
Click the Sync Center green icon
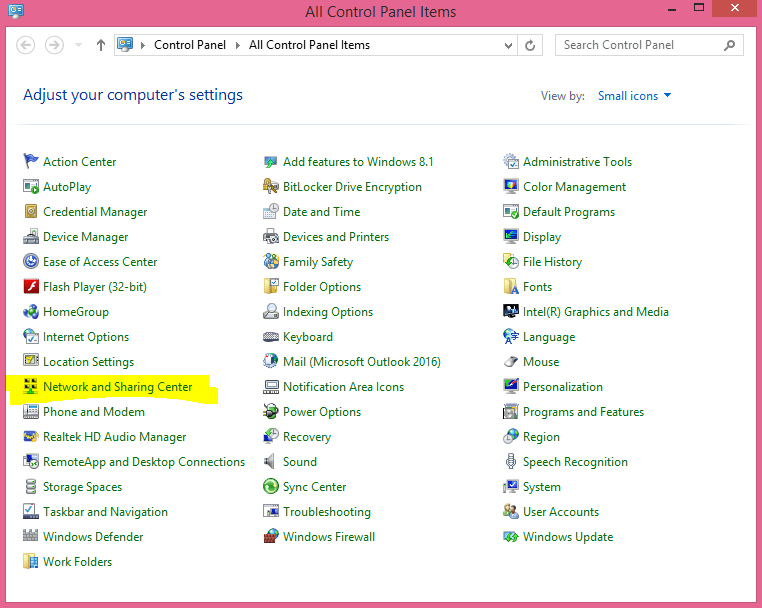271,486
